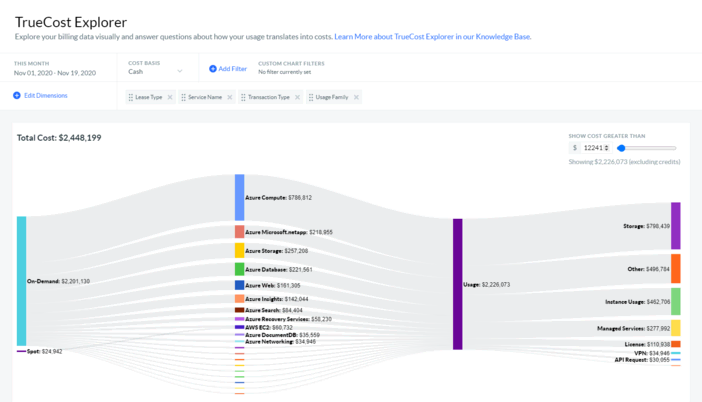
Task: Click the Show Cost Greater Than slider handle
Action: coord(621,148)
